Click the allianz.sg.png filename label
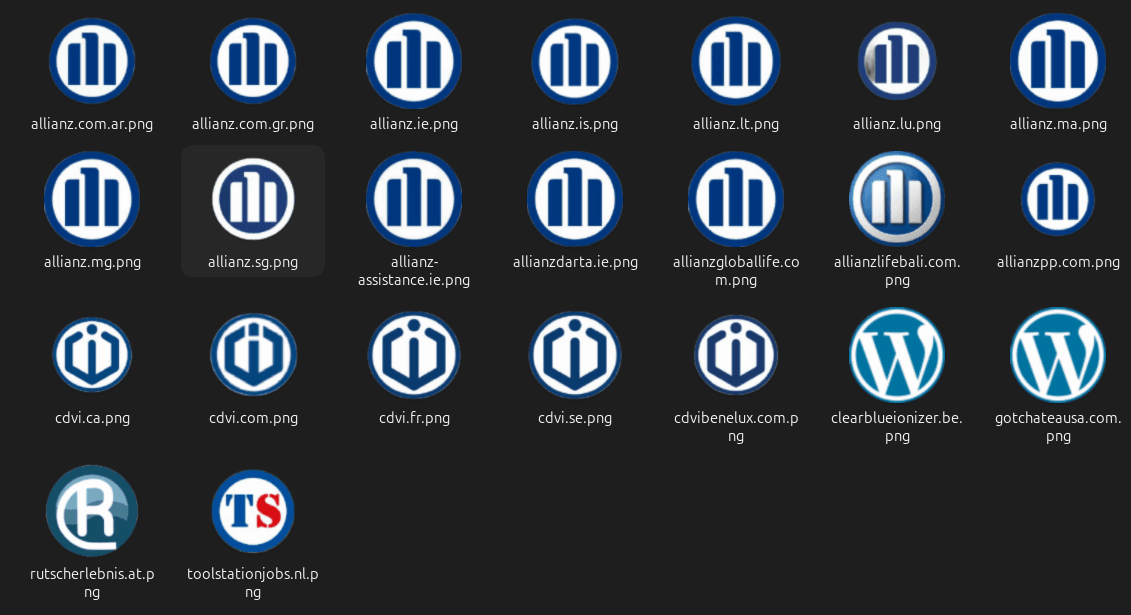The height and width of the screenshot is (615, 1131). click(x=253, y=262)
